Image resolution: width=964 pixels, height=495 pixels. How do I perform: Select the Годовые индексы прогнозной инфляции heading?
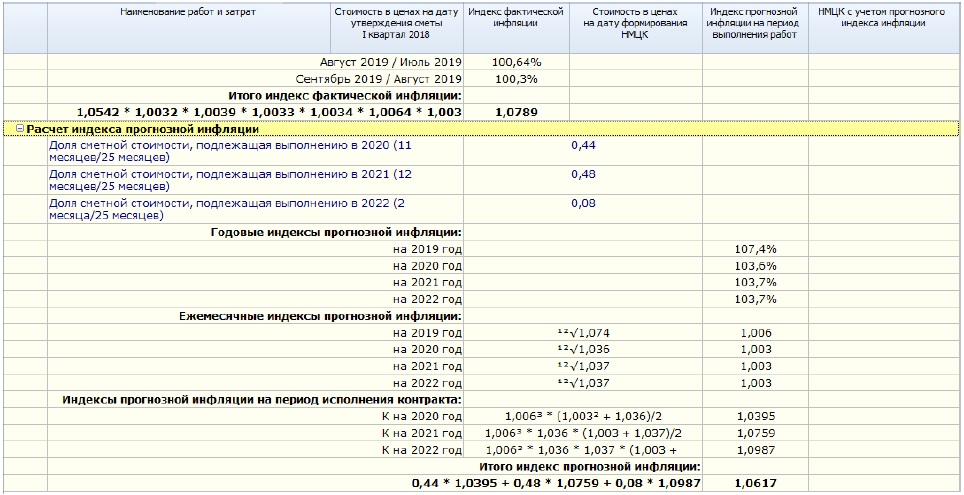(336, 232)
